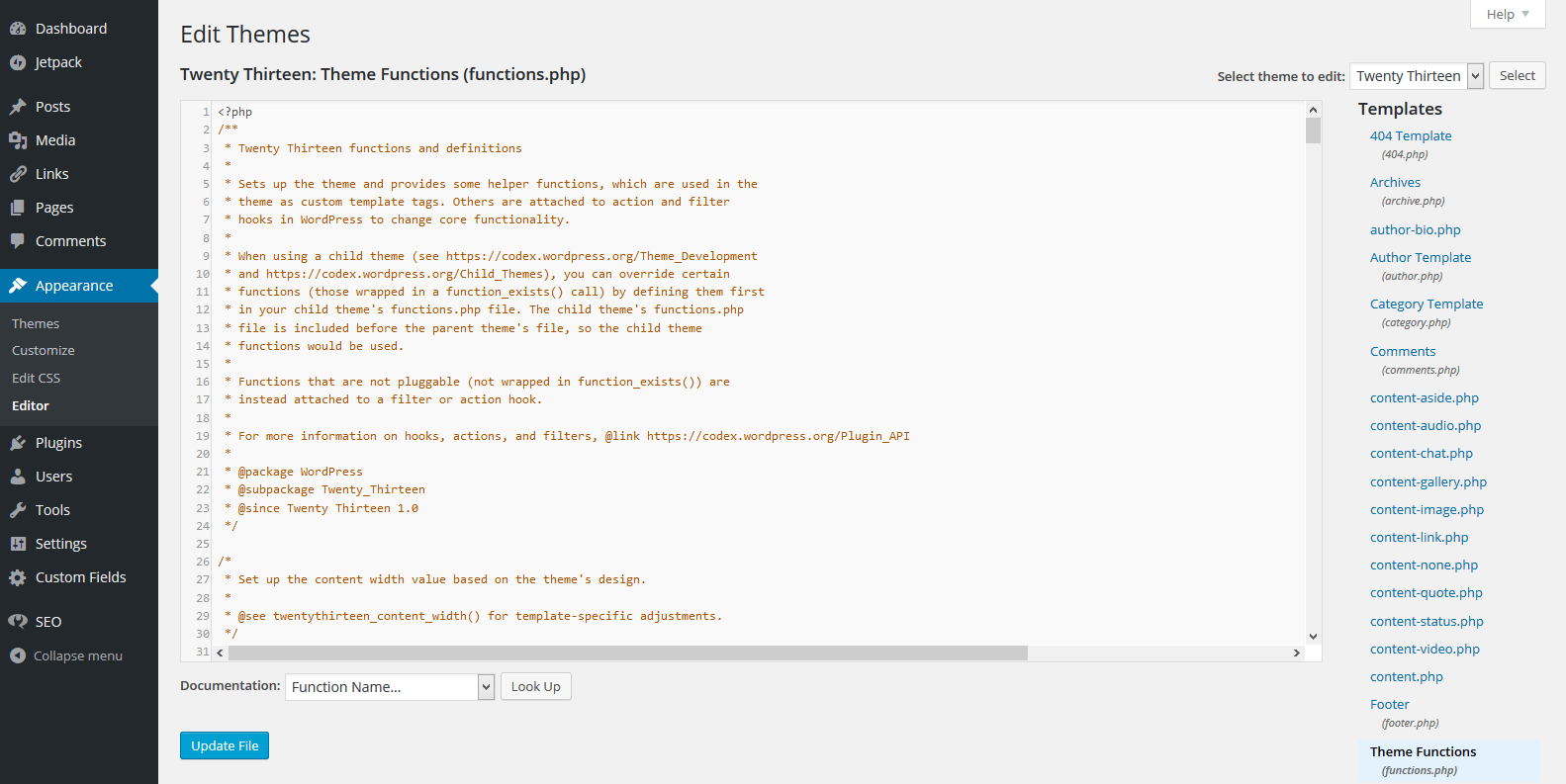Image resolution: width=1566 pixels, height=784 pixels.
Task: Open the Custom Fields menu
Action: pyautogui.click(x=79, y=577)
